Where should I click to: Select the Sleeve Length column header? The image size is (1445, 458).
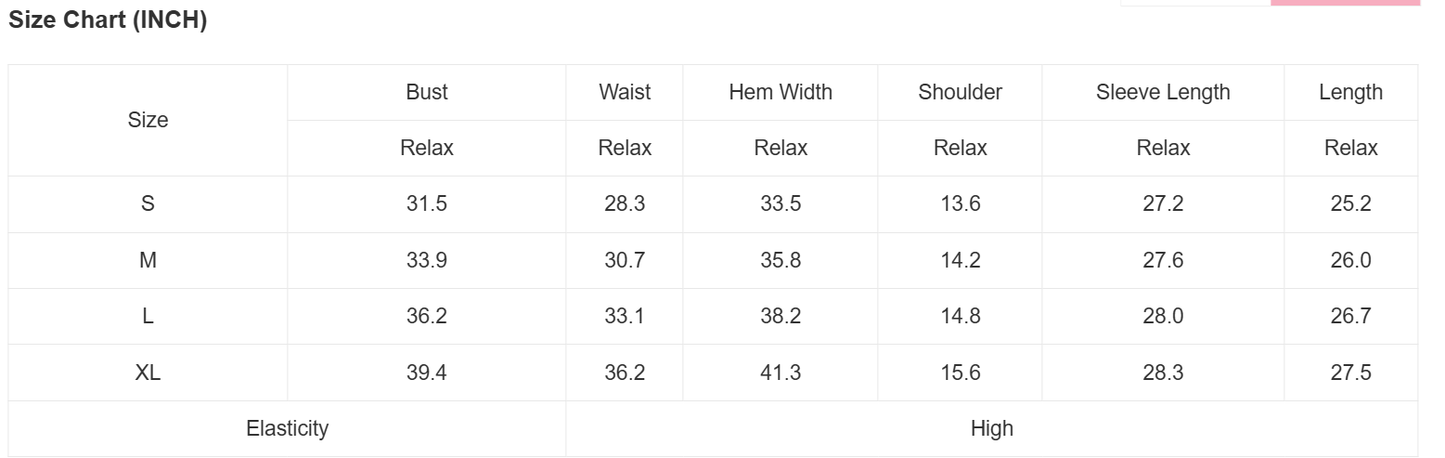(x=1163, y=92)
